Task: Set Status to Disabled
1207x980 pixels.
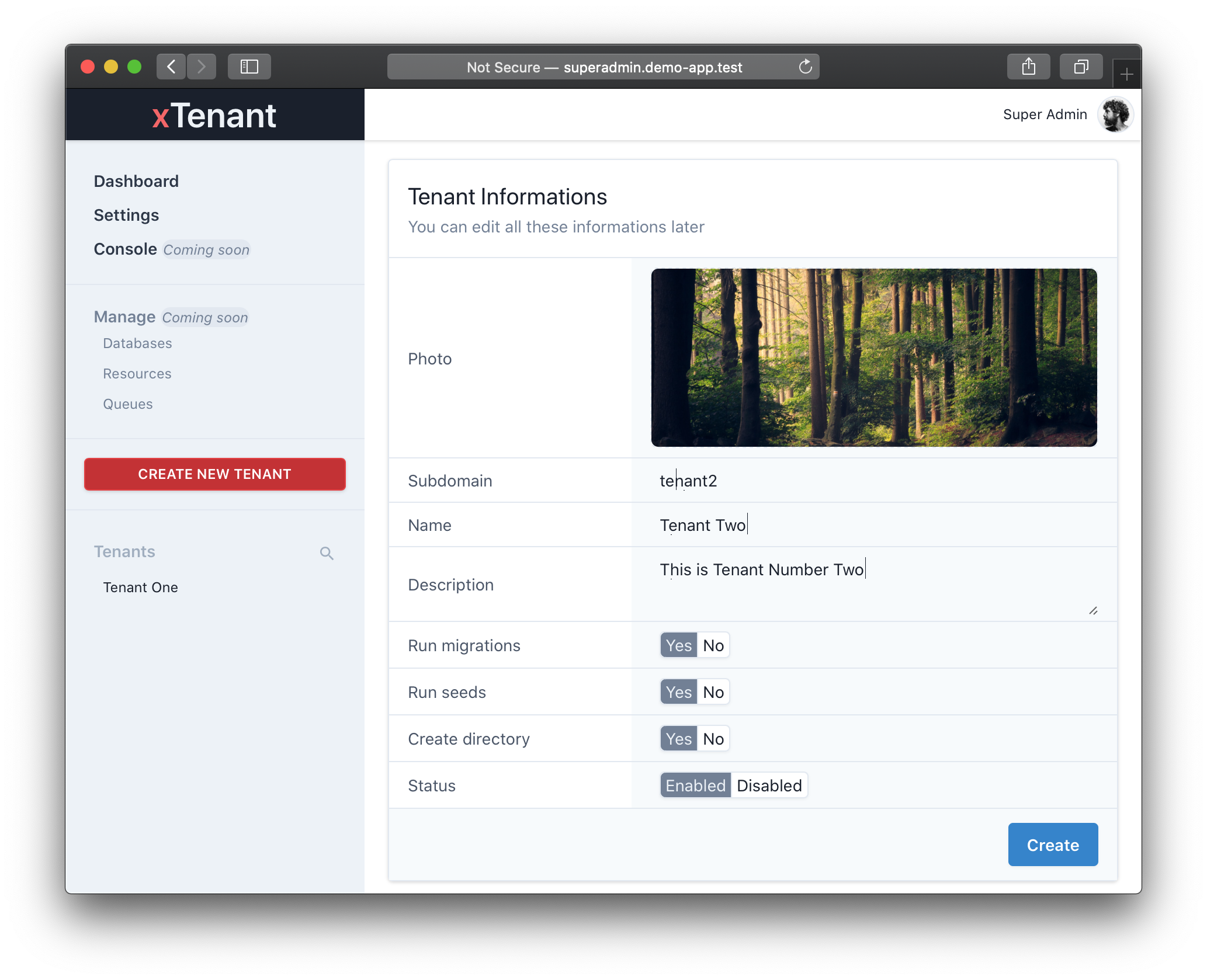Action: pos(769,786)
